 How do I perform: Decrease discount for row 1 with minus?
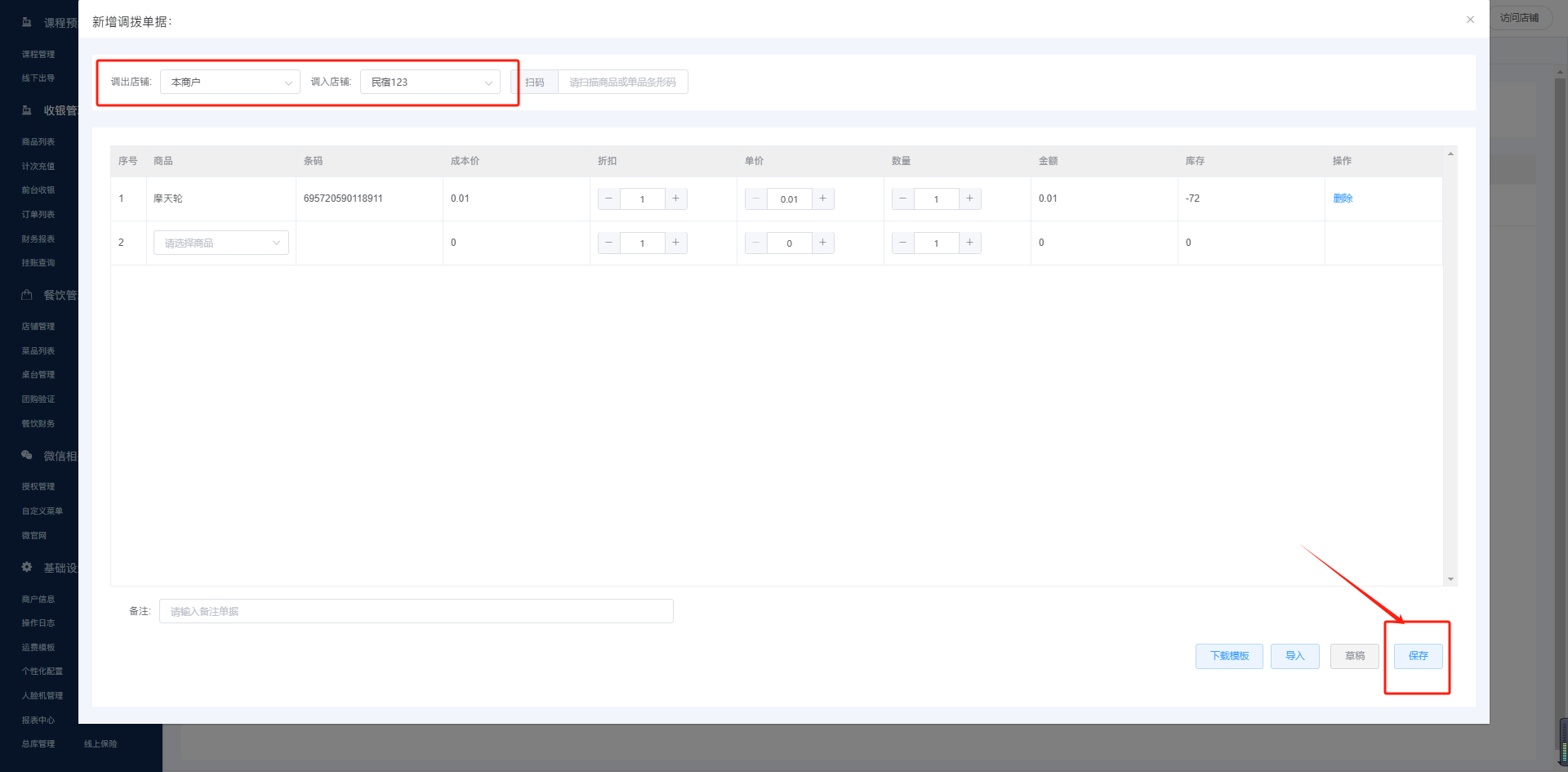pyautogui.click(x=608, y=199)
